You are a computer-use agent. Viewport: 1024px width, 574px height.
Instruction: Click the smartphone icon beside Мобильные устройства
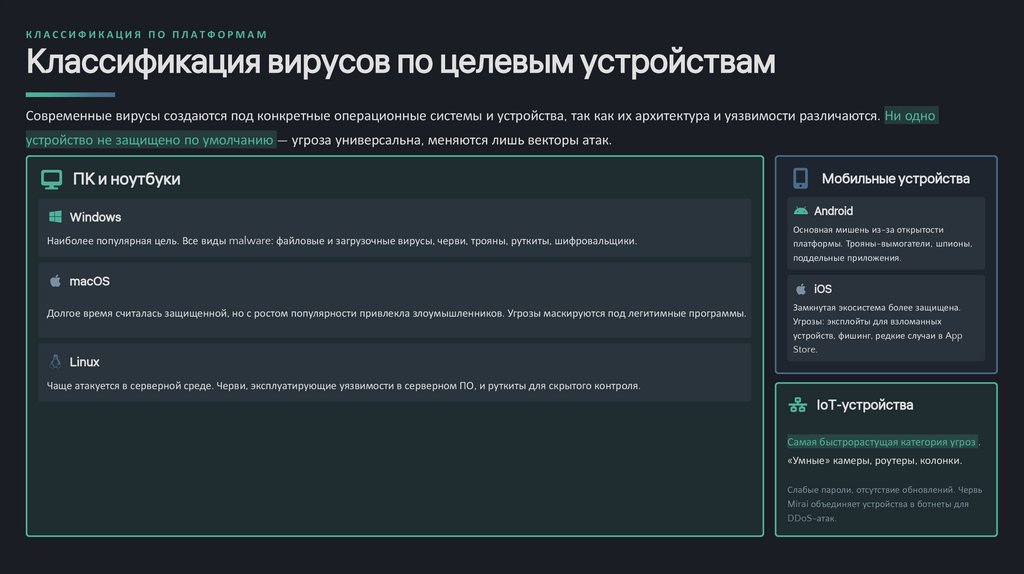click(x=801, y=178)
